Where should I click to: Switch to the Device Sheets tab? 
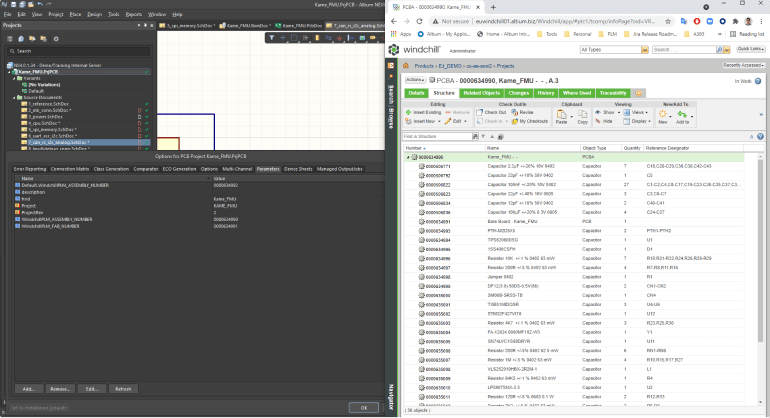pos(299,169)
